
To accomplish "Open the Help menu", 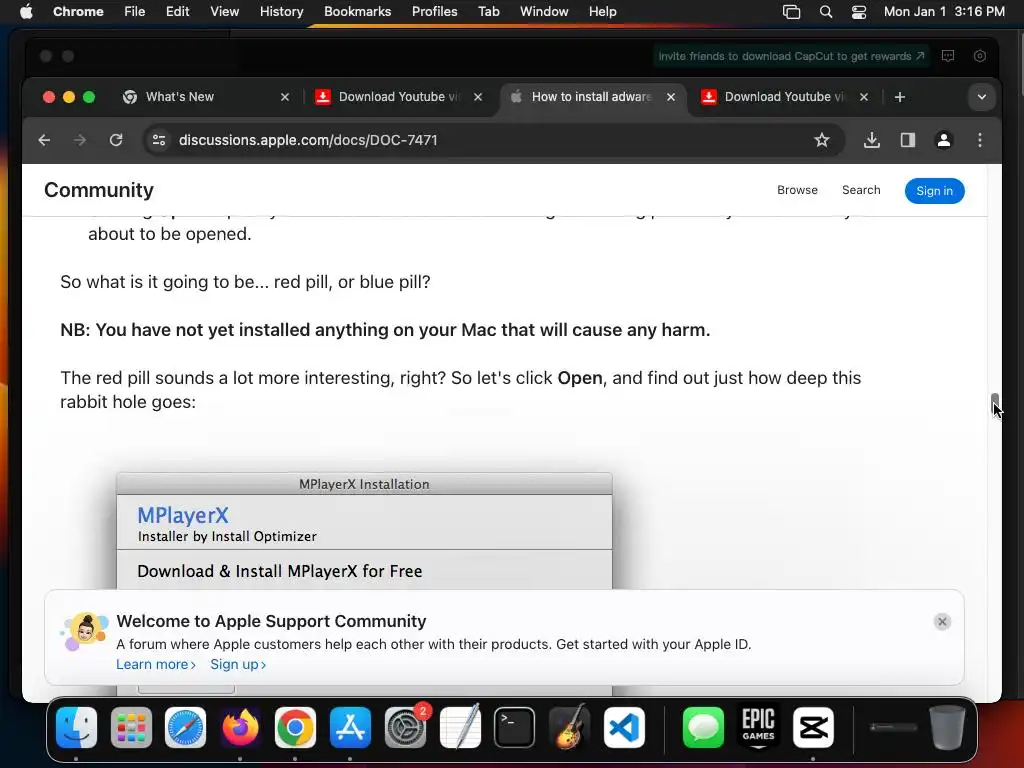I will click(x=602, y=12).
